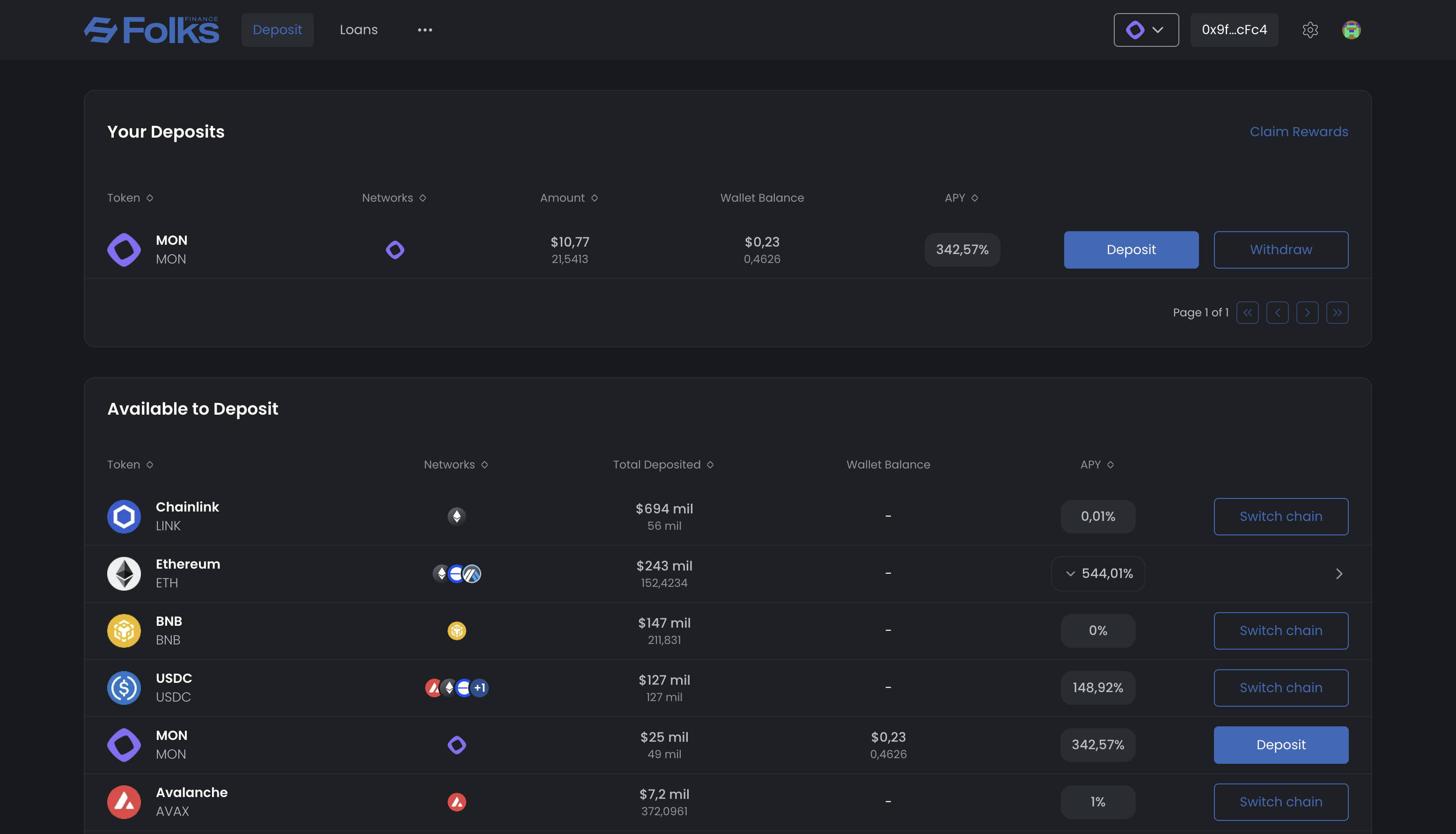This screenshot has width=1456, height=834.
Task: Click the BNB network icon in BNB row
Action: click(456, 631)
